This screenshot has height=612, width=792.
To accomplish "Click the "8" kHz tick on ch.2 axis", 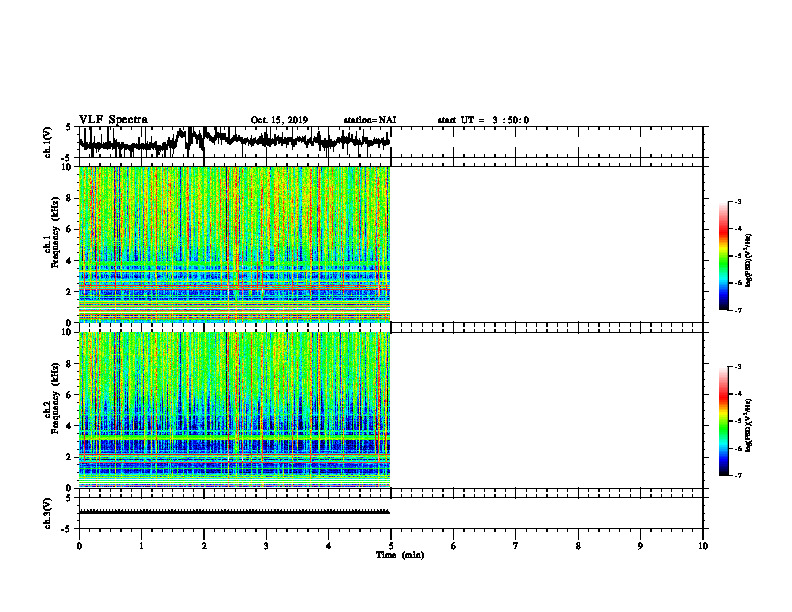I will click(x=70, y=364).
